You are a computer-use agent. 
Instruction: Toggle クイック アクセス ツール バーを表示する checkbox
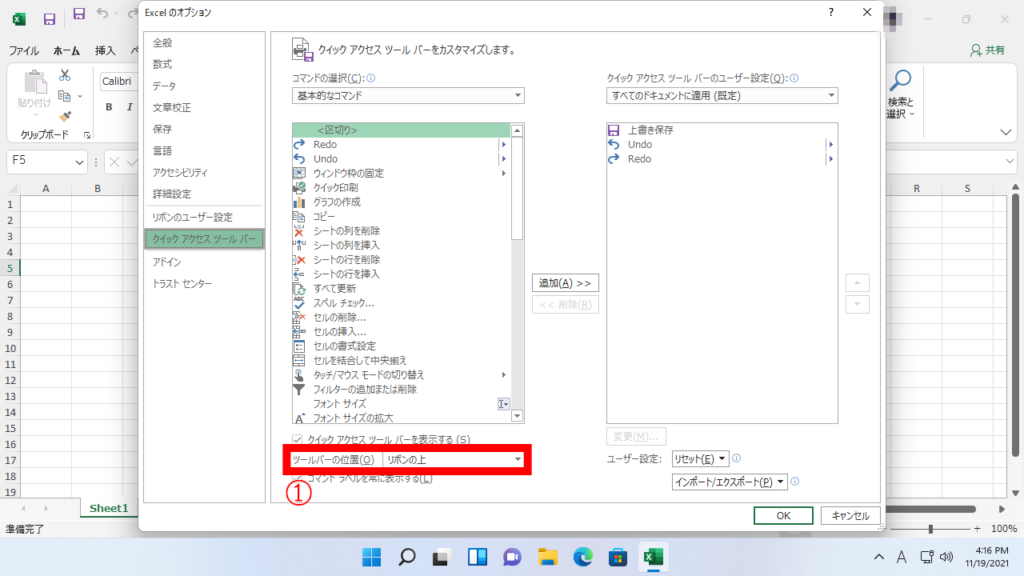[x=298, y=440]
